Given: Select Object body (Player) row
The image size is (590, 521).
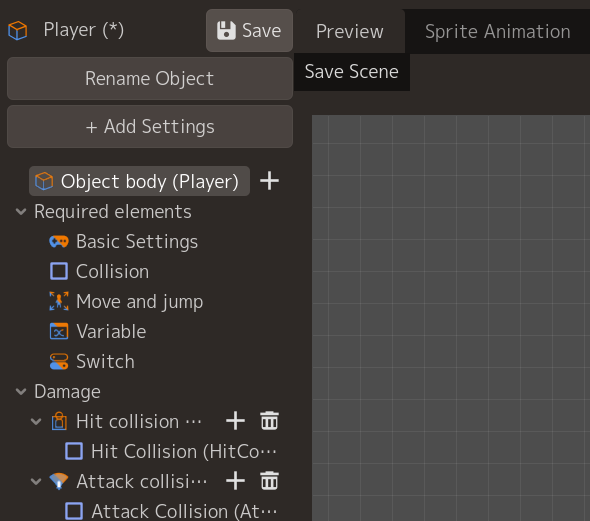Looking at the screenshot, I should (x=139, y=181).
